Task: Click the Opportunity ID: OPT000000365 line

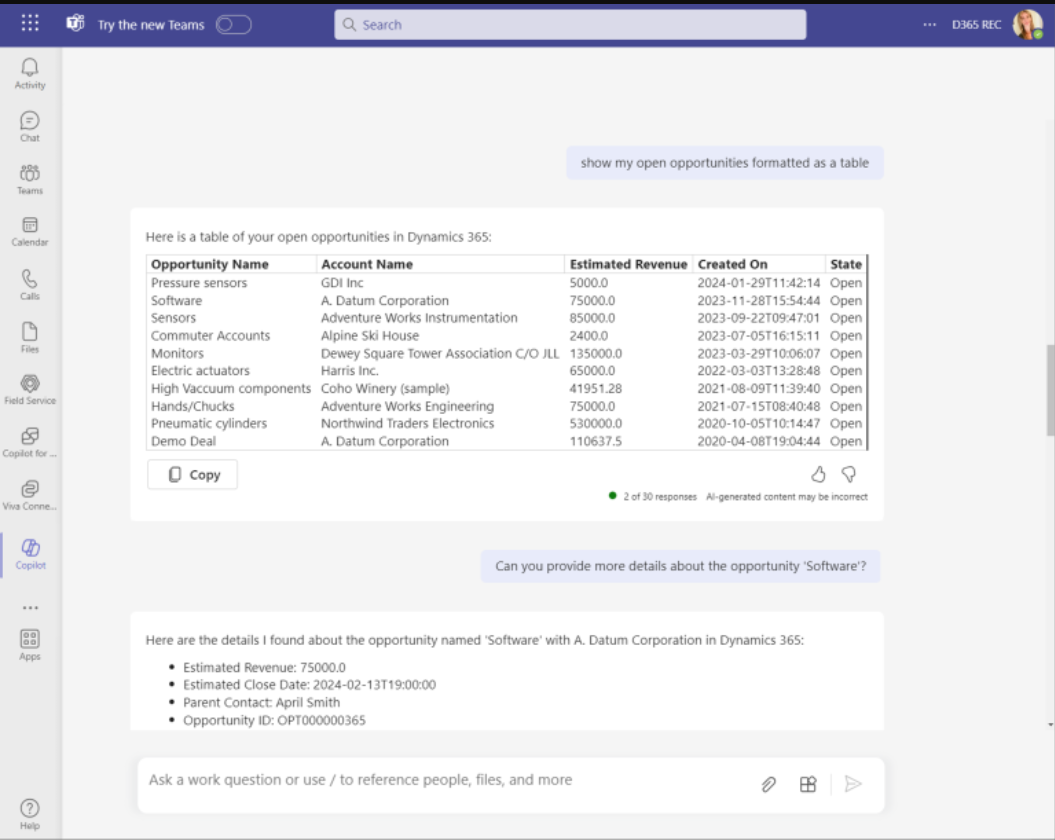Action: coord(274,720)
